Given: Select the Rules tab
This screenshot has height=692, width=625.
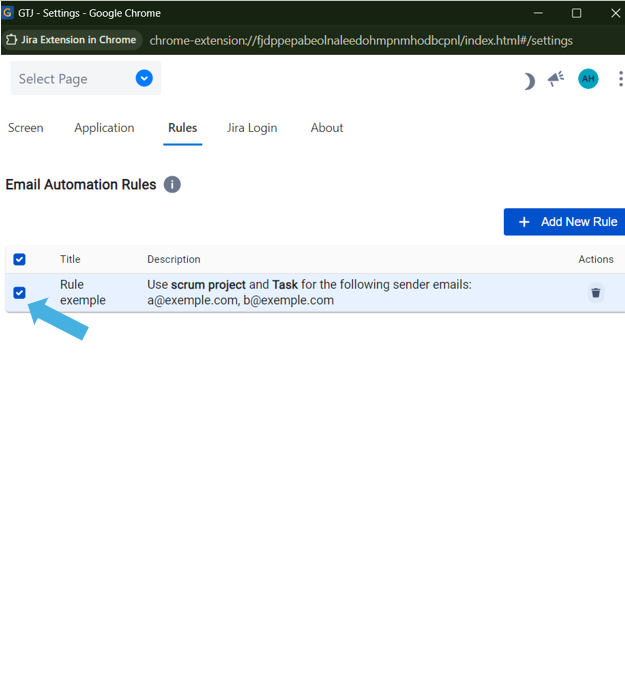Looking at the screenshot, I should pos(183,128).
